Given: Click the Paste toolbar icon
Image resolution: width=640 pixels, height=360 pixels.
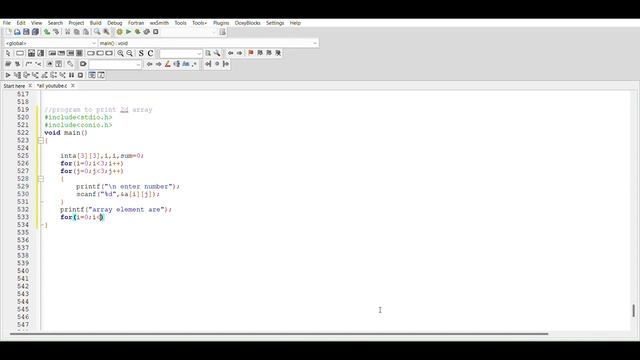Looking at the screenshot, I should pos(86,32).
